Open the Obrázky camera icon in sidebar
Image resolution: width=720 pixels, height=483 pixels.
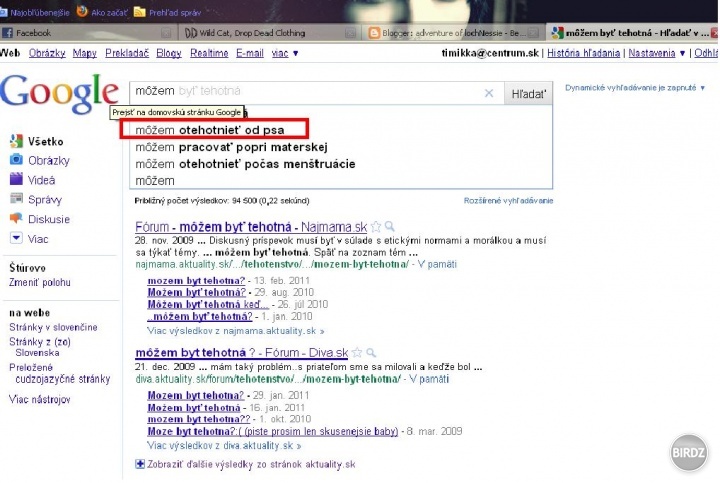[16, 160]
